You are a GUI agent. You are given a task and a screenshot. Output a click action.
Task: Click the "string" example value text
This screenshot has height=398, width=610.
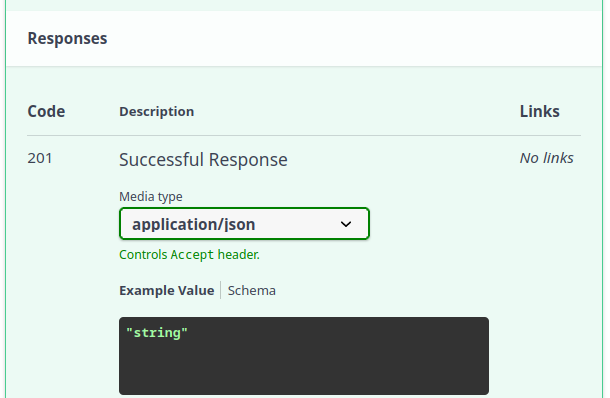tap(156, 333)
